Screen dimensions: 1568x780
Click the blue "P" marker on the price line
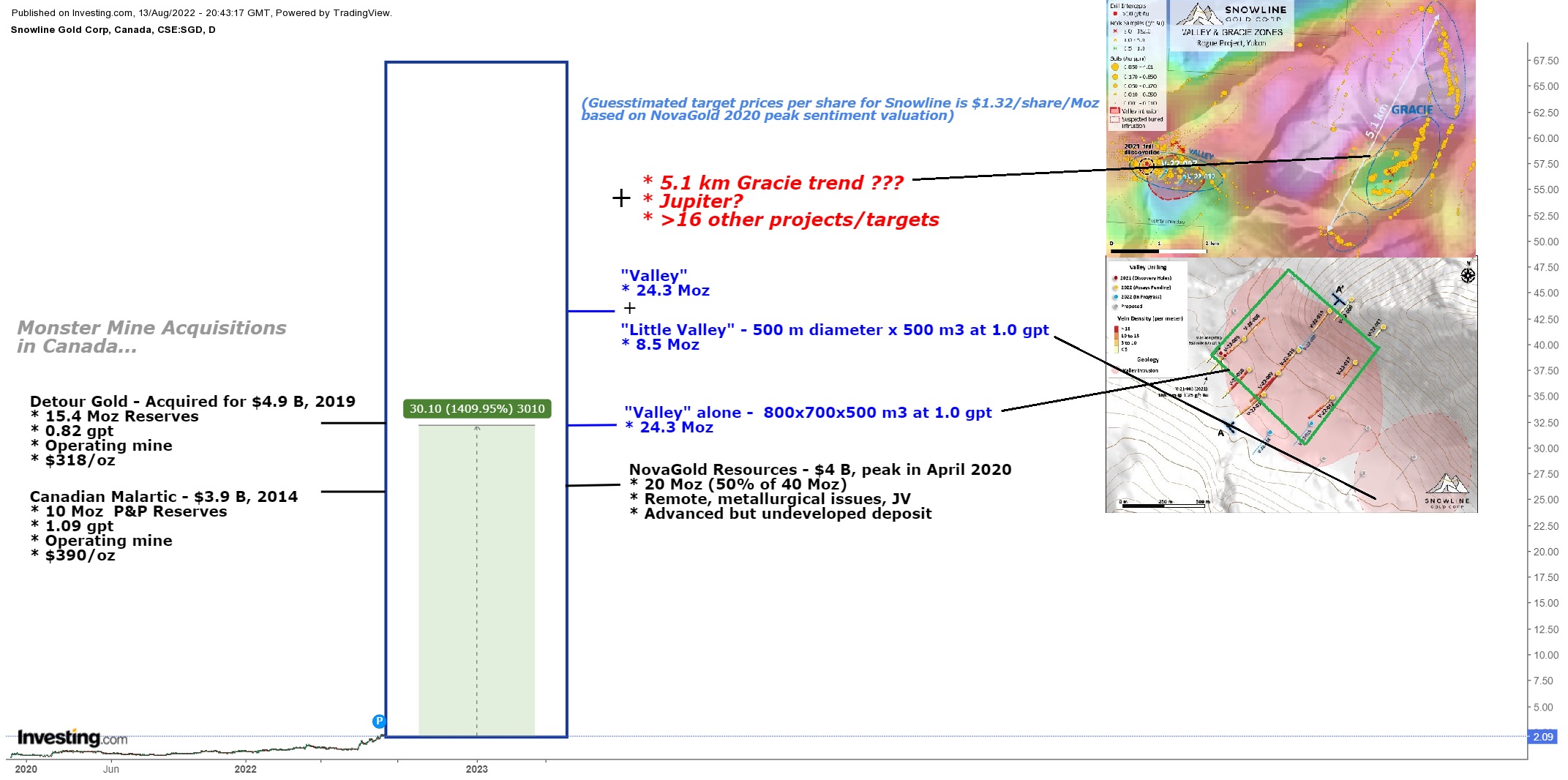pos(379,721)
